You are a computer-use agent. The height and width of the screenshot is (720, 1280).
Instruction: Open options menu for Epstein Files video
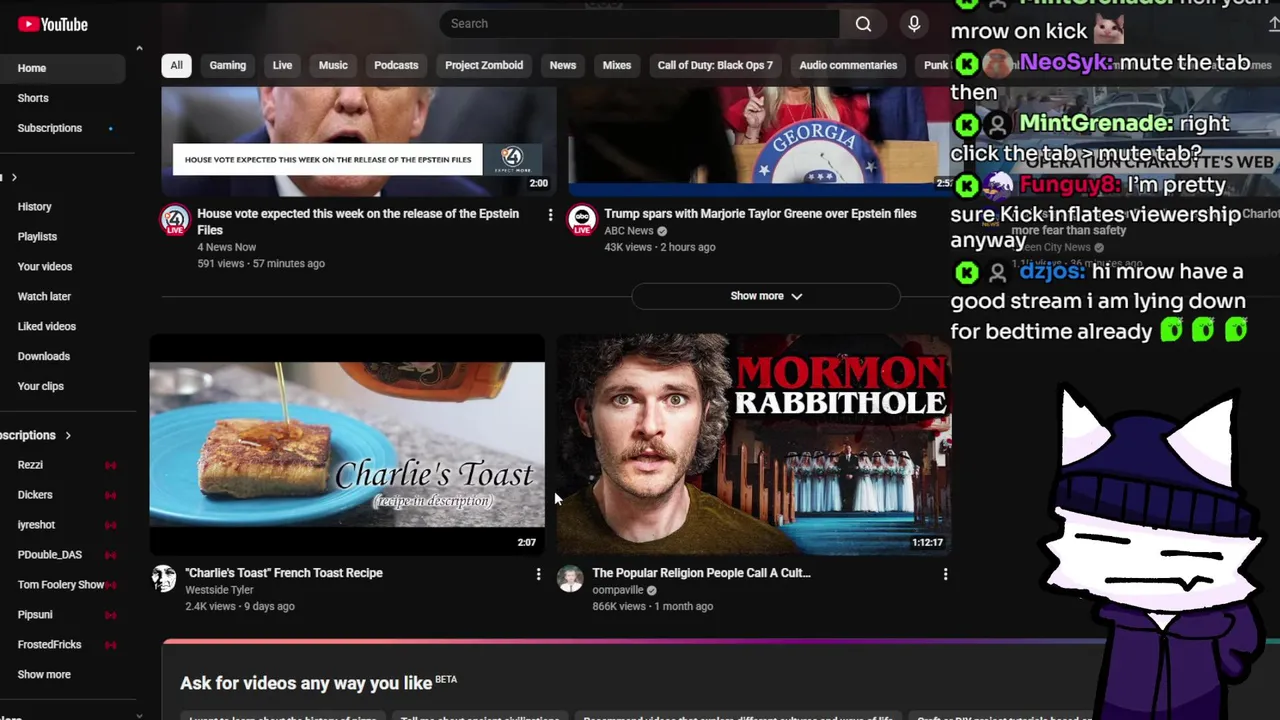pos(550,215)
